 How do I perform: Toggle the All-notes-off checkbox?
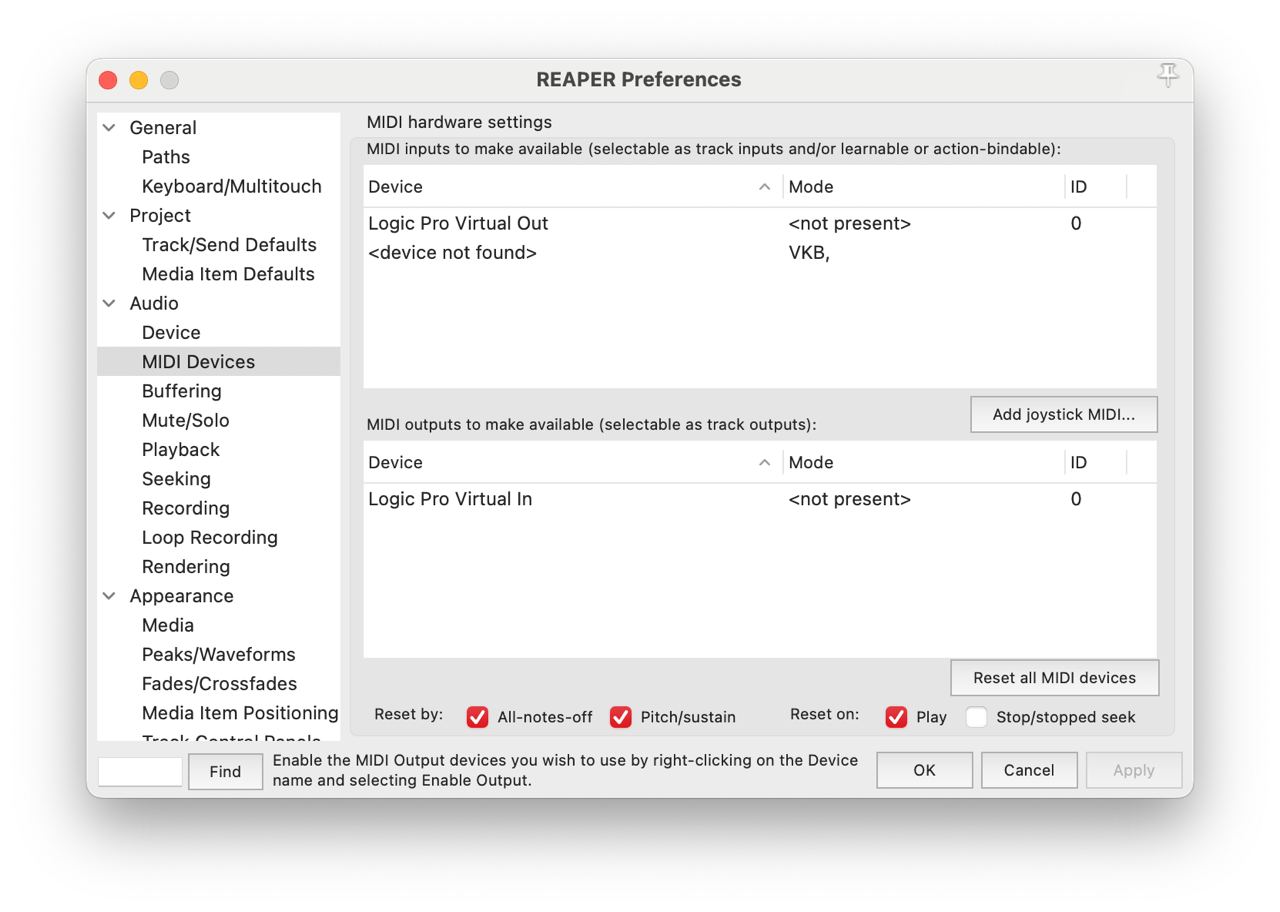478,717
